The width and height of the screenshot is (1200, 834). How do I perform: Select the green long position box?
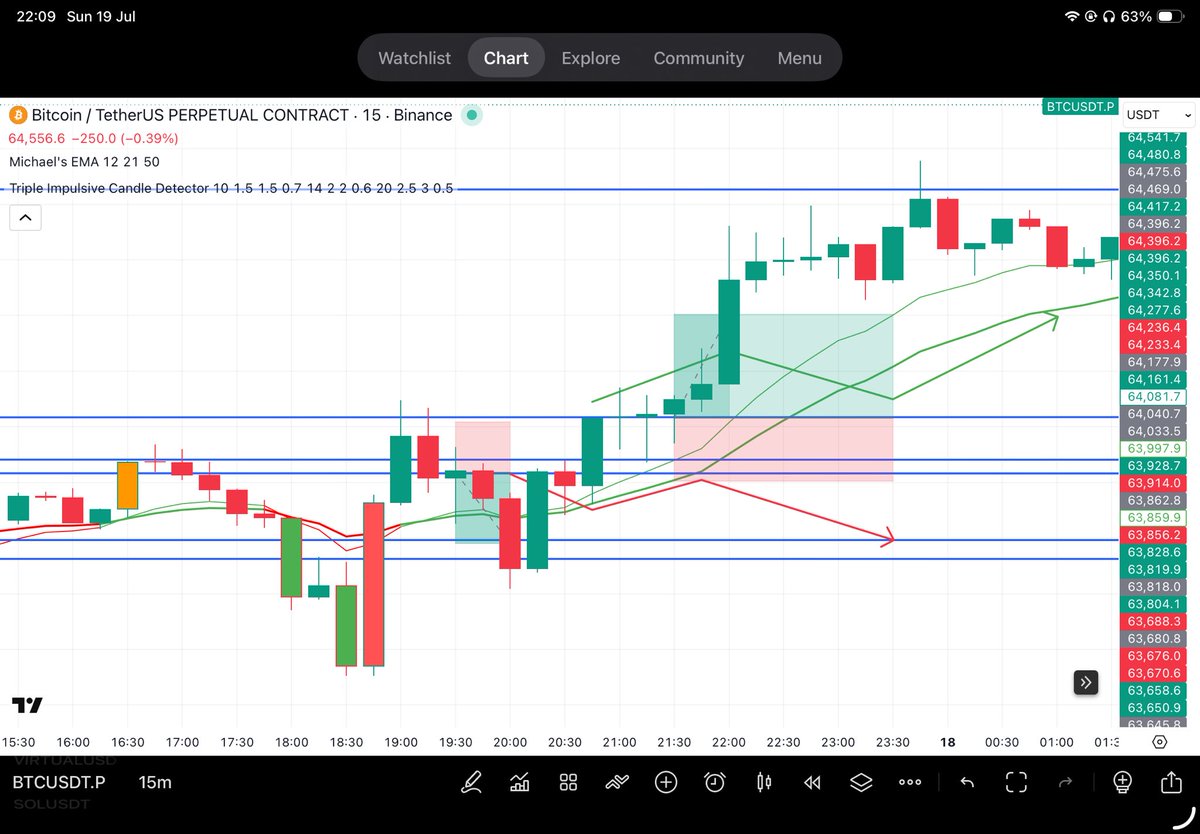(x=783, y=366)
